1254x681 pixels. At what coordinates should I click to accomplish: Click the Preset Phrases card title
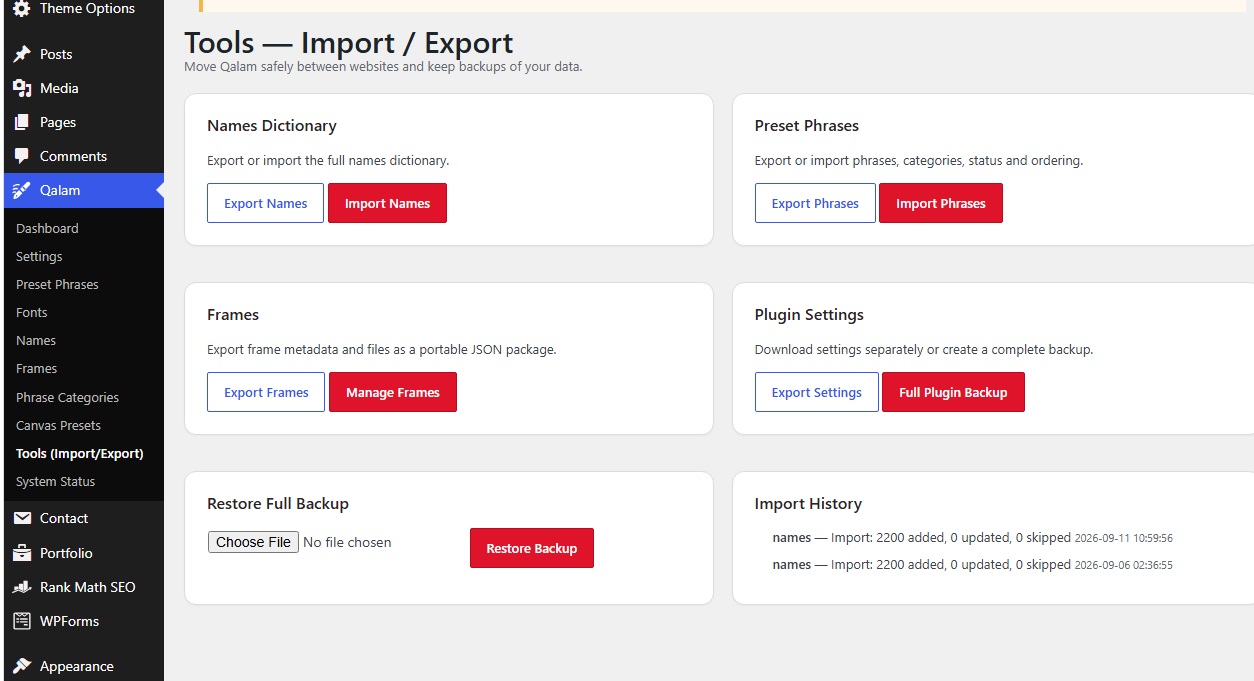tap(807, 126)
